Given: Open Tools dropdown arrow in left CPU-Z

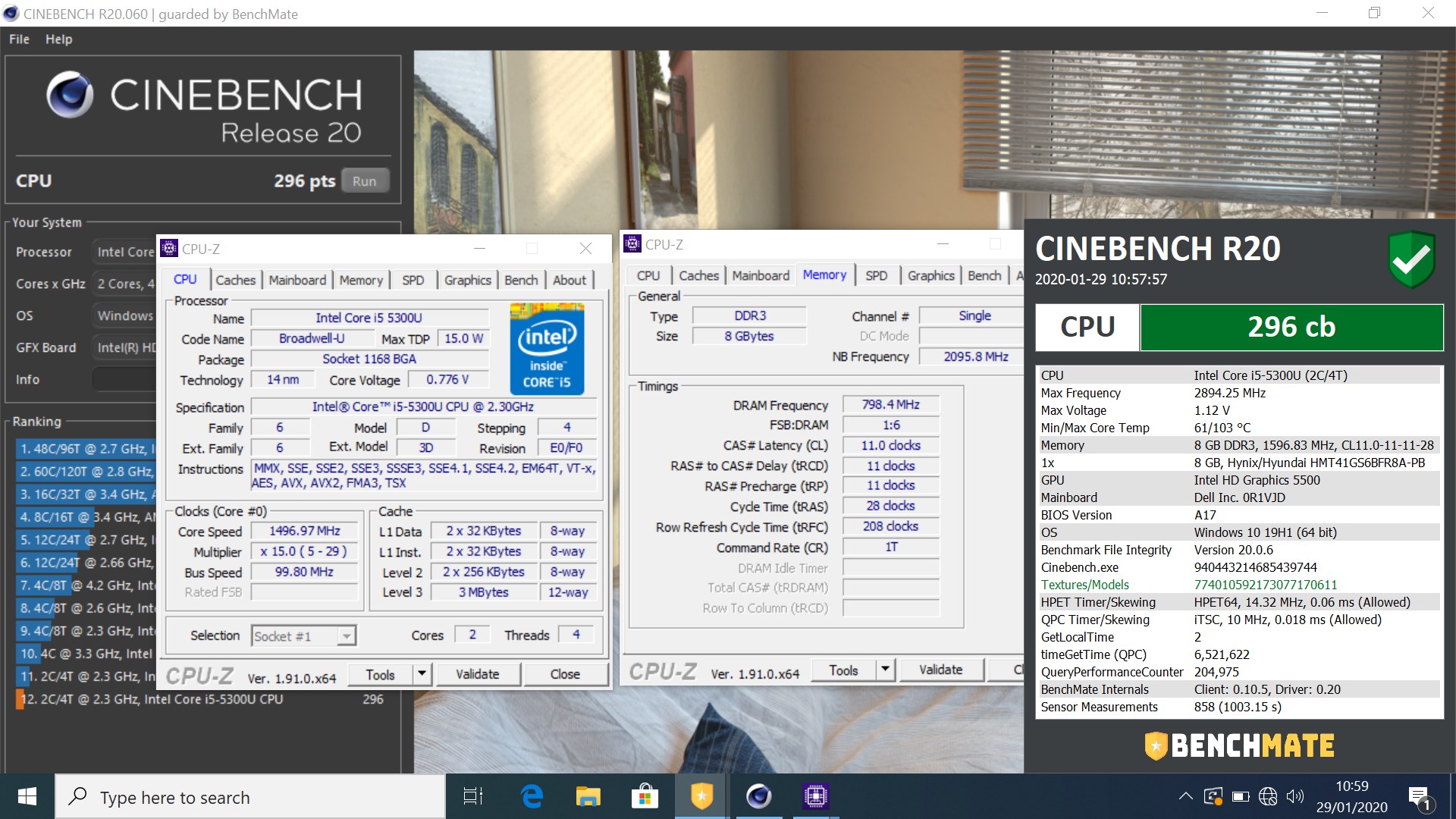Looking at the screenshot, I should tap(422, 674).
